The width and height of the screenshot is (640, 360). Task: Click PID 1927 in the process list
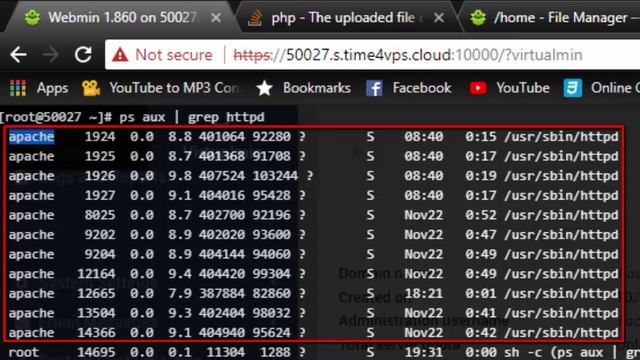(x=100, y=195)
